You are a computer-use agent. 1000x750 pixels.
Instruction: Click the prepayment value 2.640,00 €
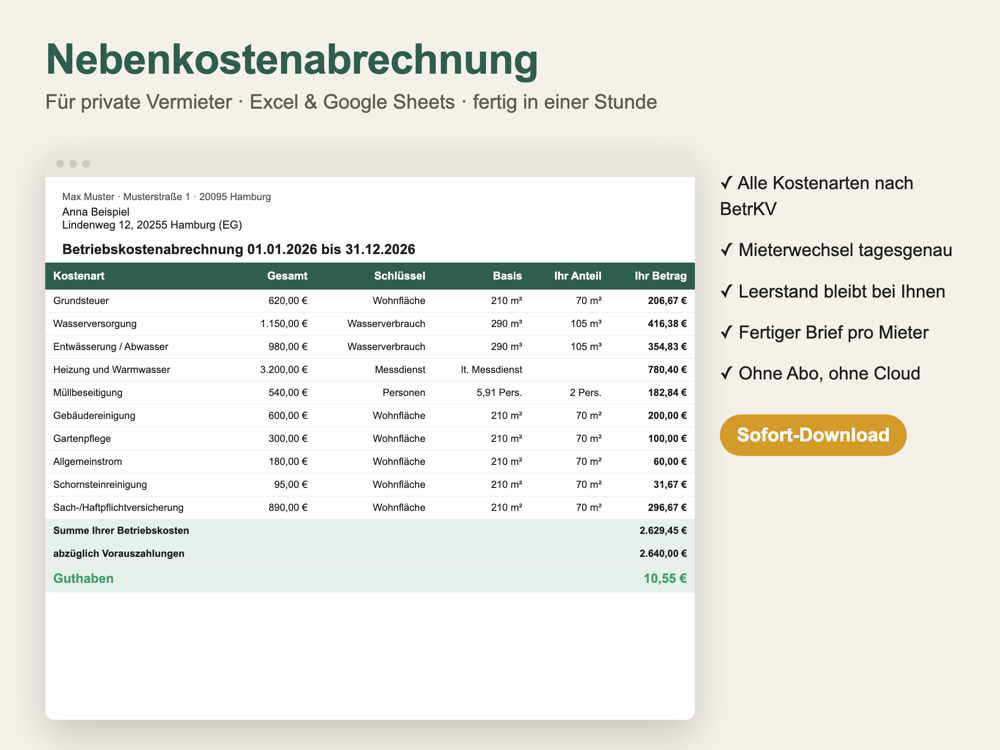pos(663,553)
